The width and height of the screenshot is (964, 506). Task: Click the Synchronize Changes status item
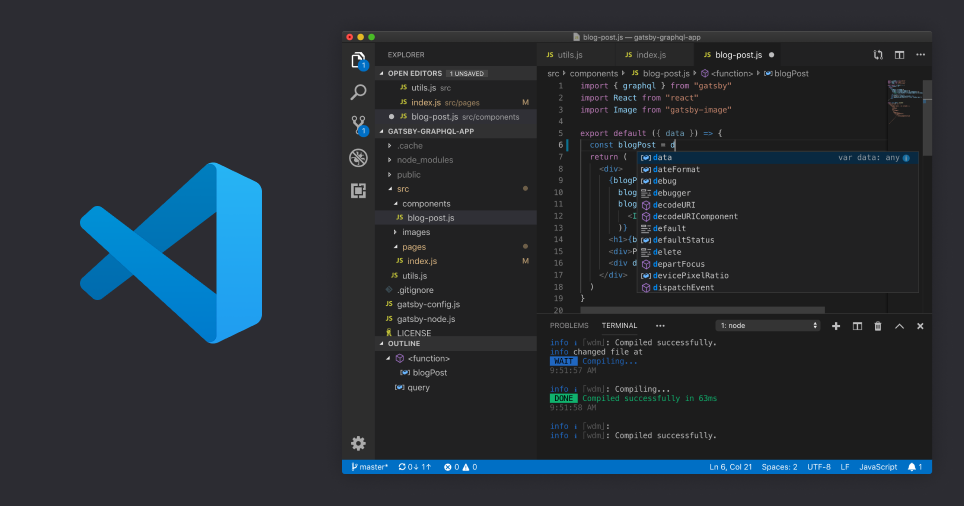pos(414,467)
